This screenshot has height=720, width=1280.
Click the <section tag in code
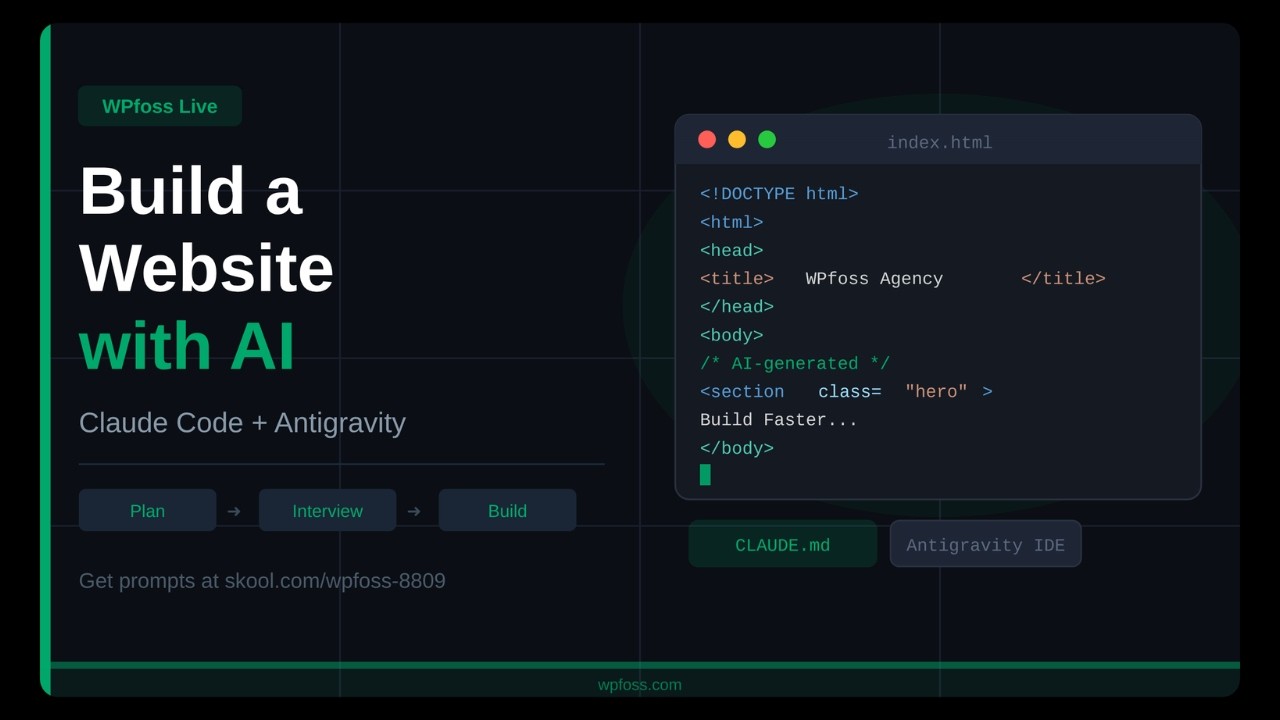(x=742, y=391)
